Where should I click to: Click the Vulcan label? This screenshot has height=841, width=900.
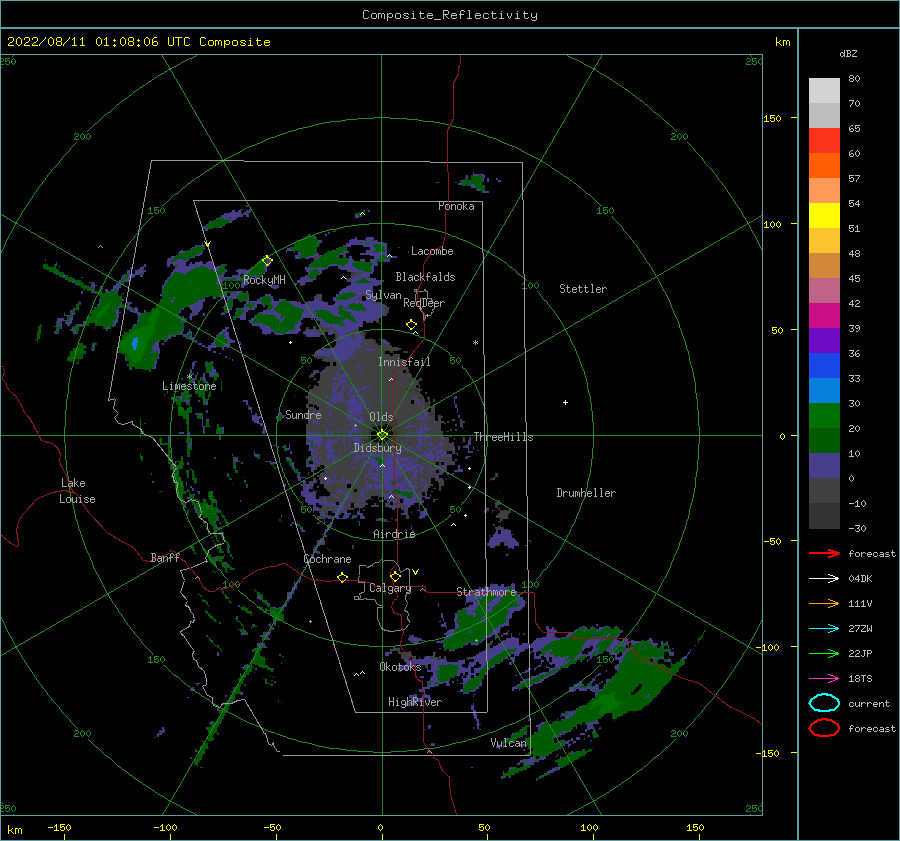click(x=508, y=743)
